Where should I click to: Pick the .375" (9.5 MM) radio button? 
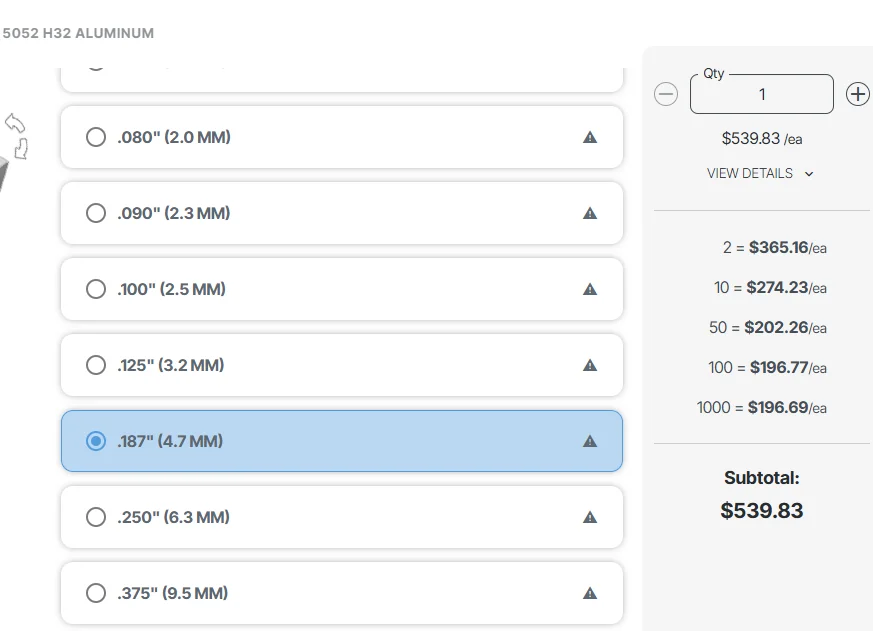point(96,593)
